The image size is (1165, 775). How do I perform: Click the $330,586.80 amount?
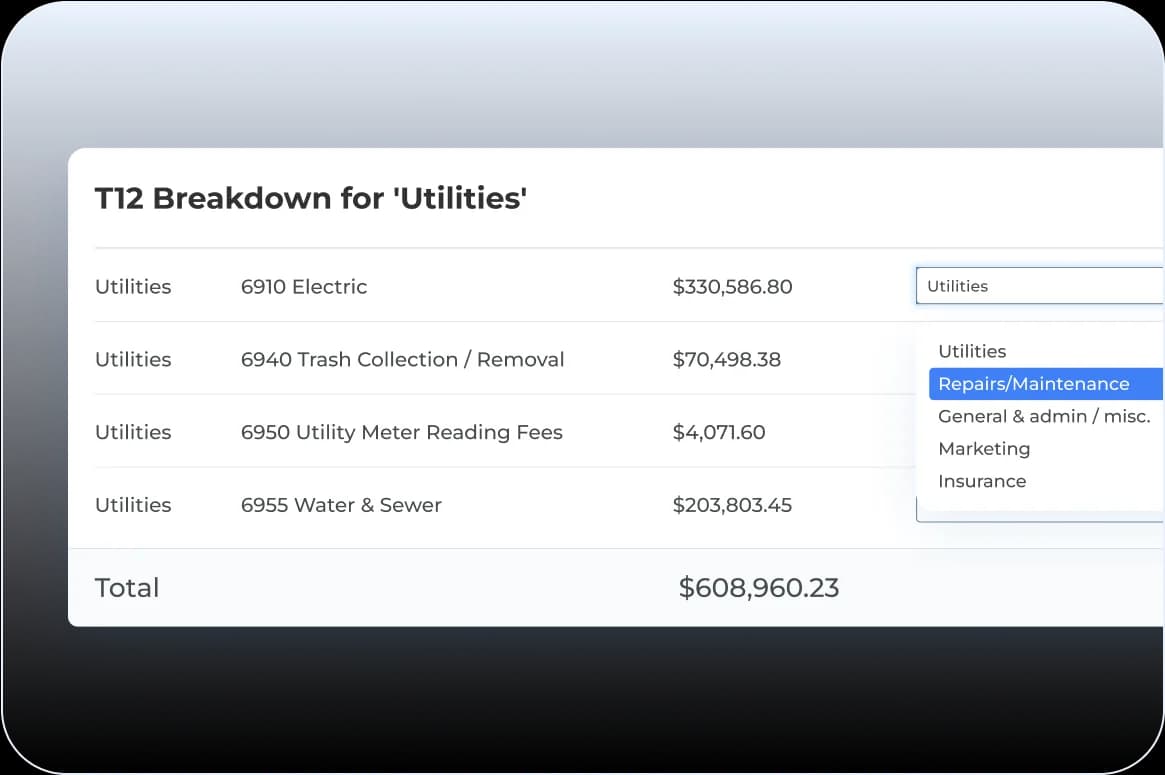[732, 287]
